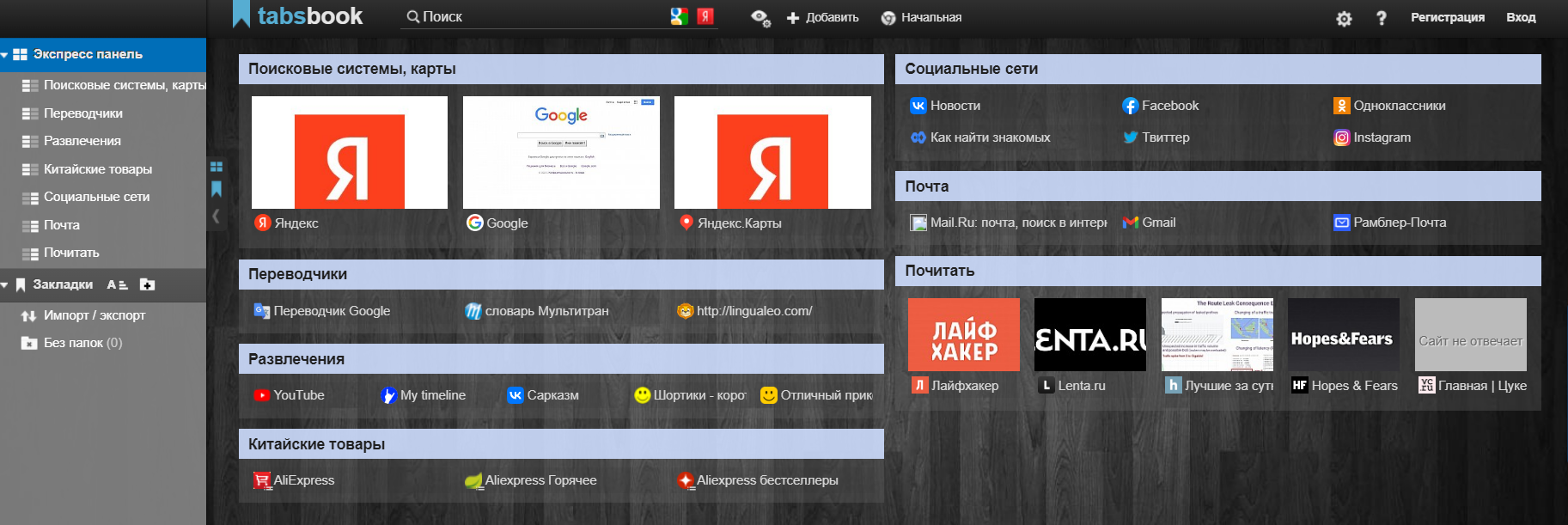Select Поисковые системы, карты in sidebar

113,85
